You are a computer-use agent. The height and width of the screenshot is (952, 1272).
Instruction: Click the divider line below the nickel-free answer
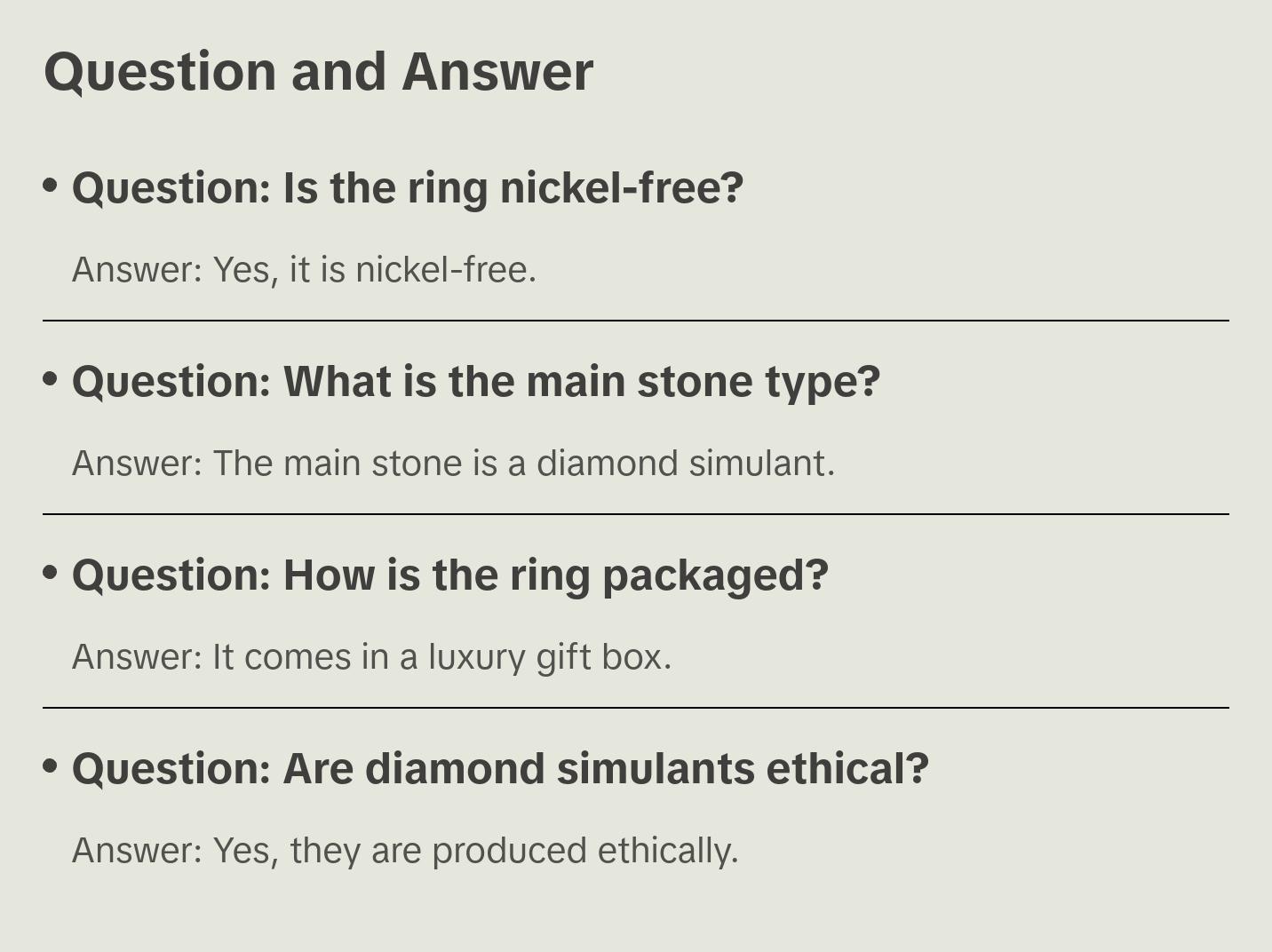[635, 321]
